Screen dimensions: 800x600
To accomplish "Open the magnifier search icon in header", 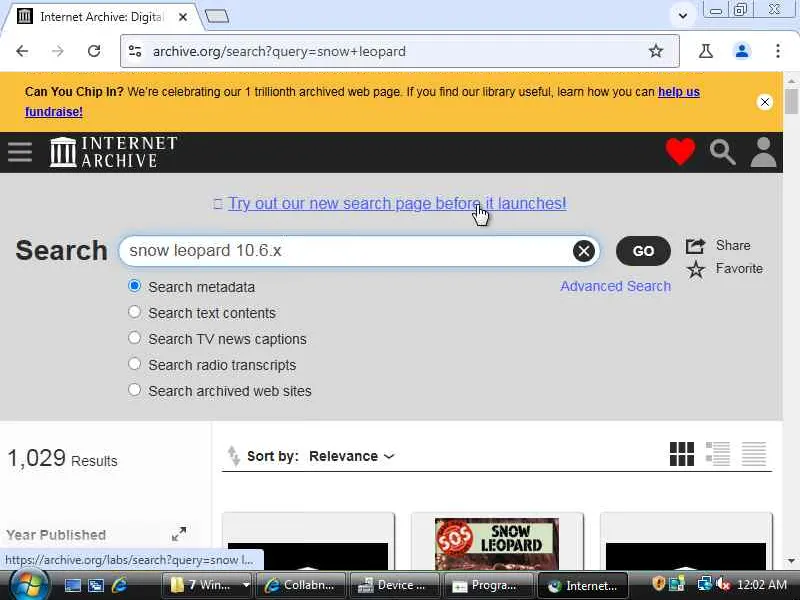I will [722, 152].
